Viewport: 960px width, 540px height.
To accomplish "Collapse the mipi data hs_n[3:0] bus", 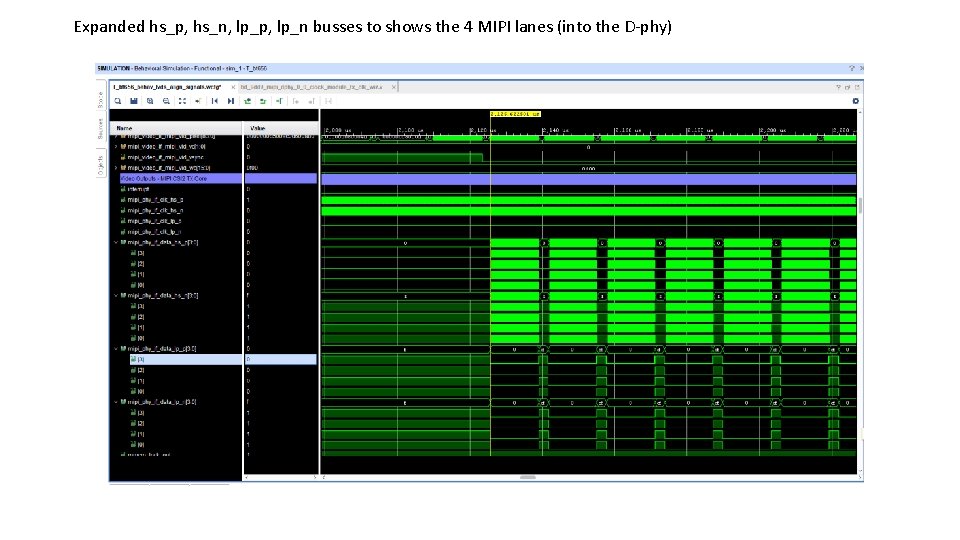I will 116,296.
